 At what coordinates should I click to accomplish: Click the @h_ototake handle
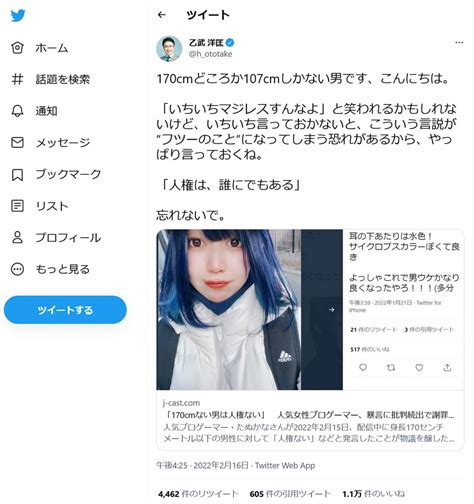210,54
